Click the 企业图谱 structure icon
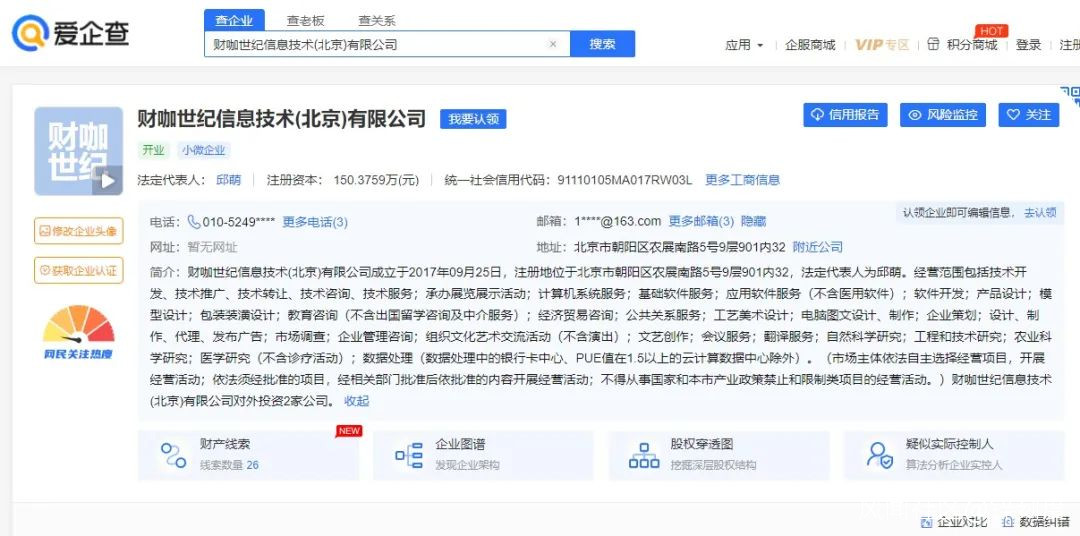This screenshot has height=536, width=1080. pos(409,455)
